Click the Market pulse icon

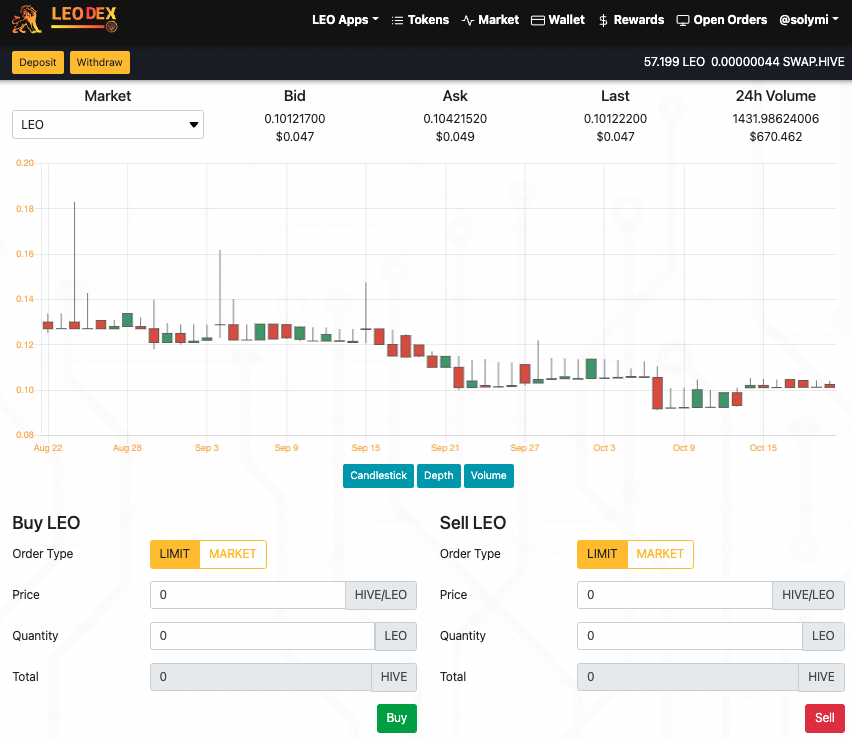click(467, 21)
